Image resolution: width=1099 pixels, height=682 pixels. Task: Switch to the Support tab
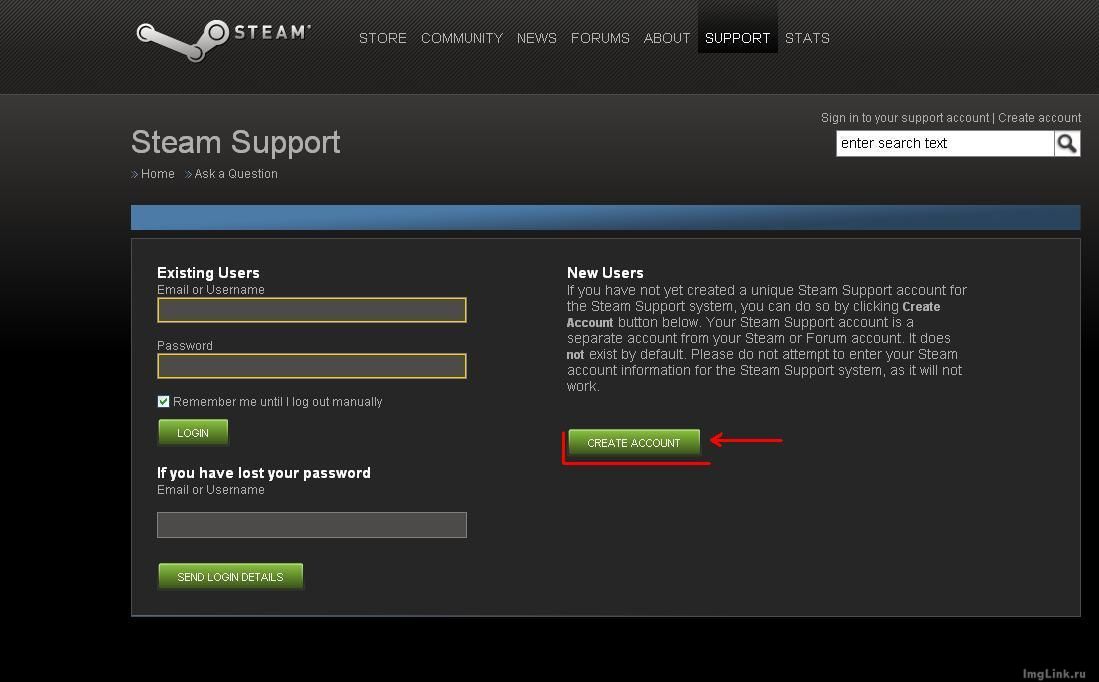(x=737, y=38)
